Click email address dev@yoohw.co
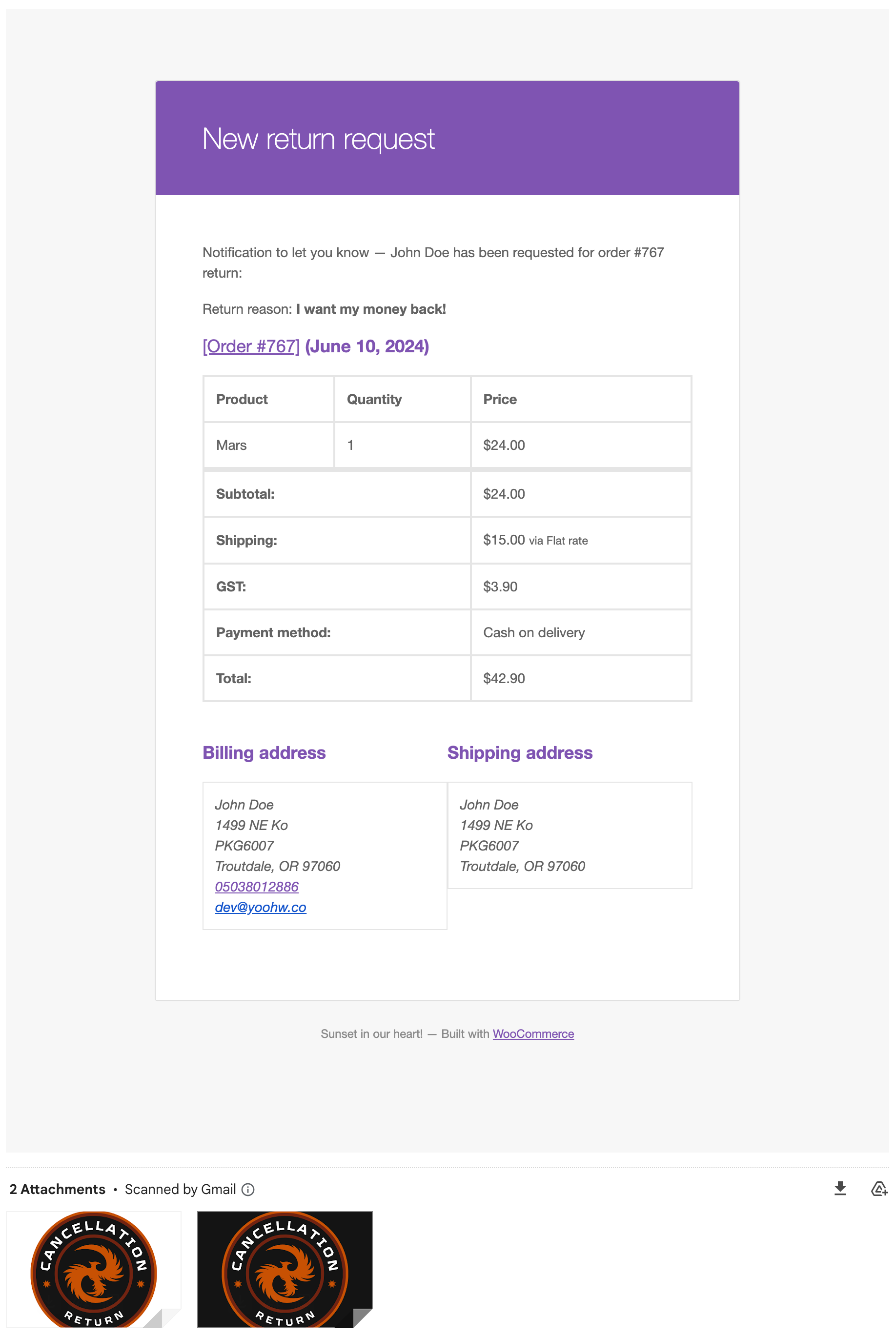The width and height of the screenshot is (896, 1336). coord(261,907)
